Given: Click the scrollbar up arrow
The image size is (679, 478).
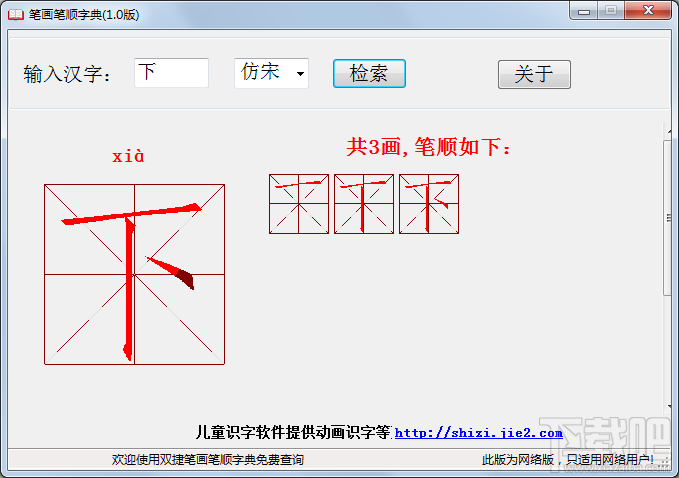Looking at the screenshot, I should pos(668,128).
